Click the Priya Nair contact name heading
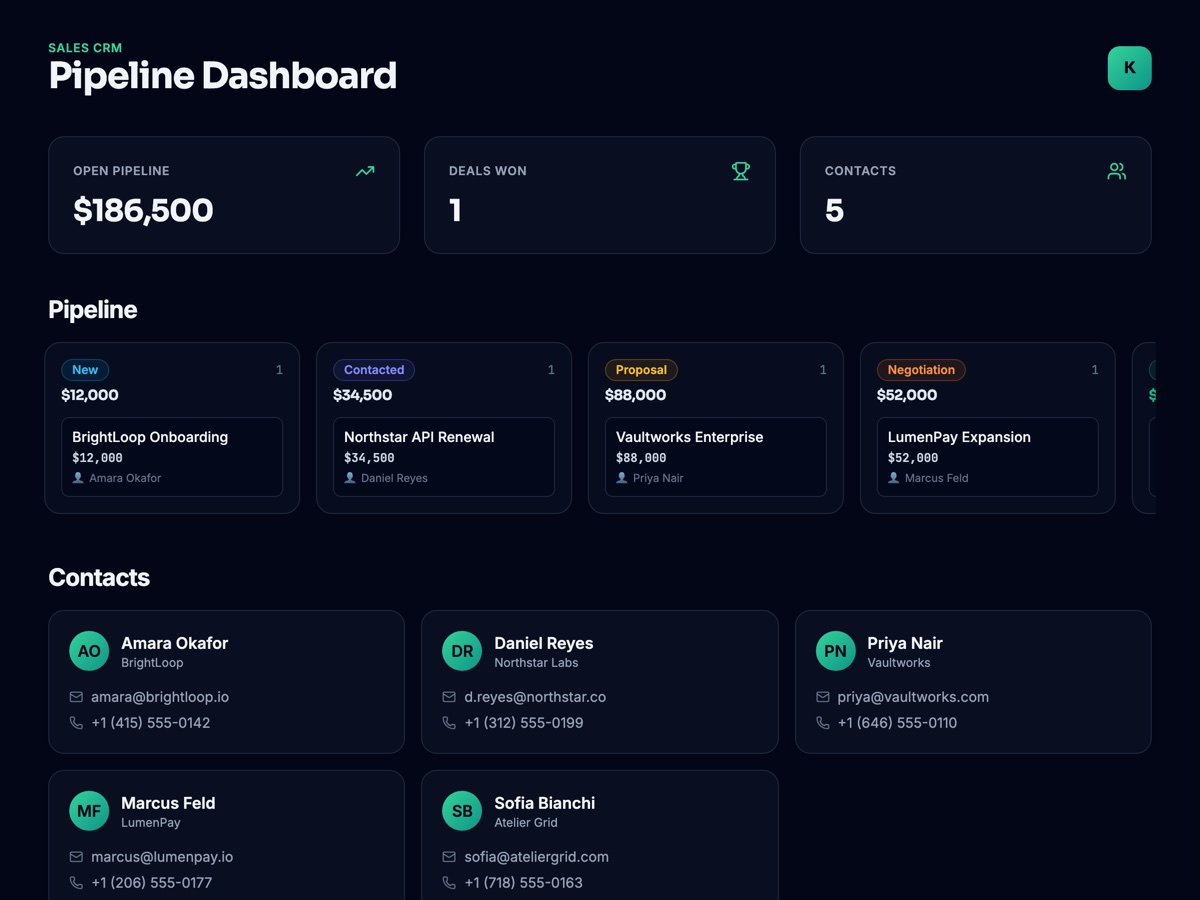Viewport: 1200px width, 900px height. pyautogui.click(x=905, y=643)
